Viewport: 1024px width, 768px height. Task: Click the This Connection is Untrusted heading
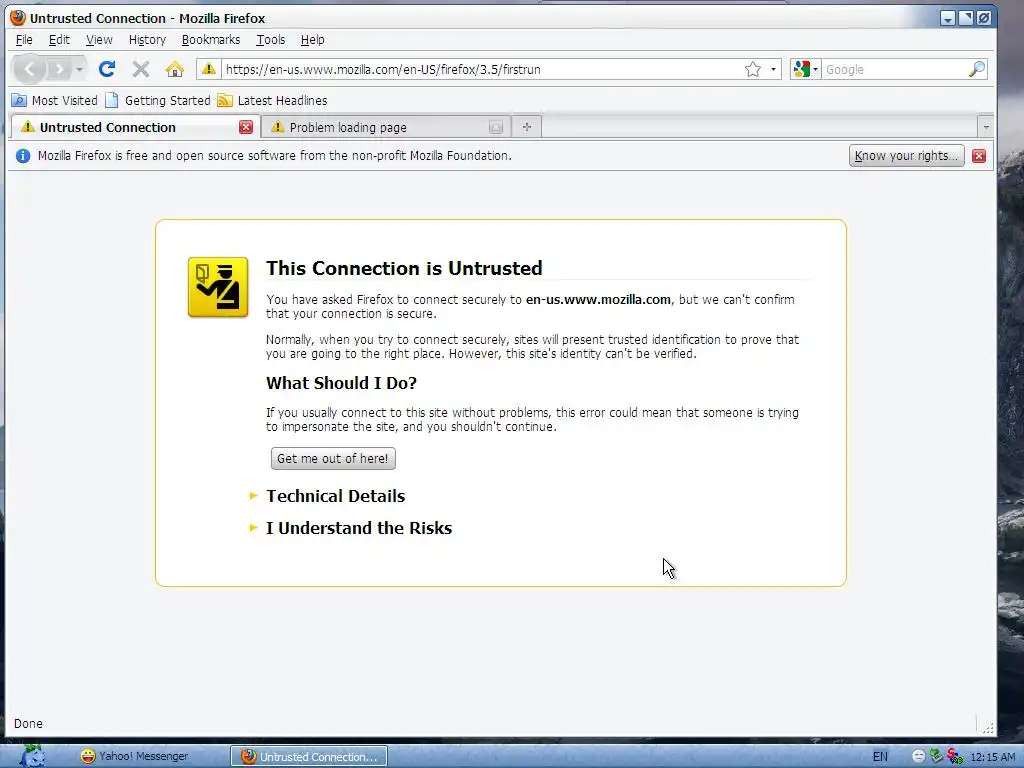[404, 268]
